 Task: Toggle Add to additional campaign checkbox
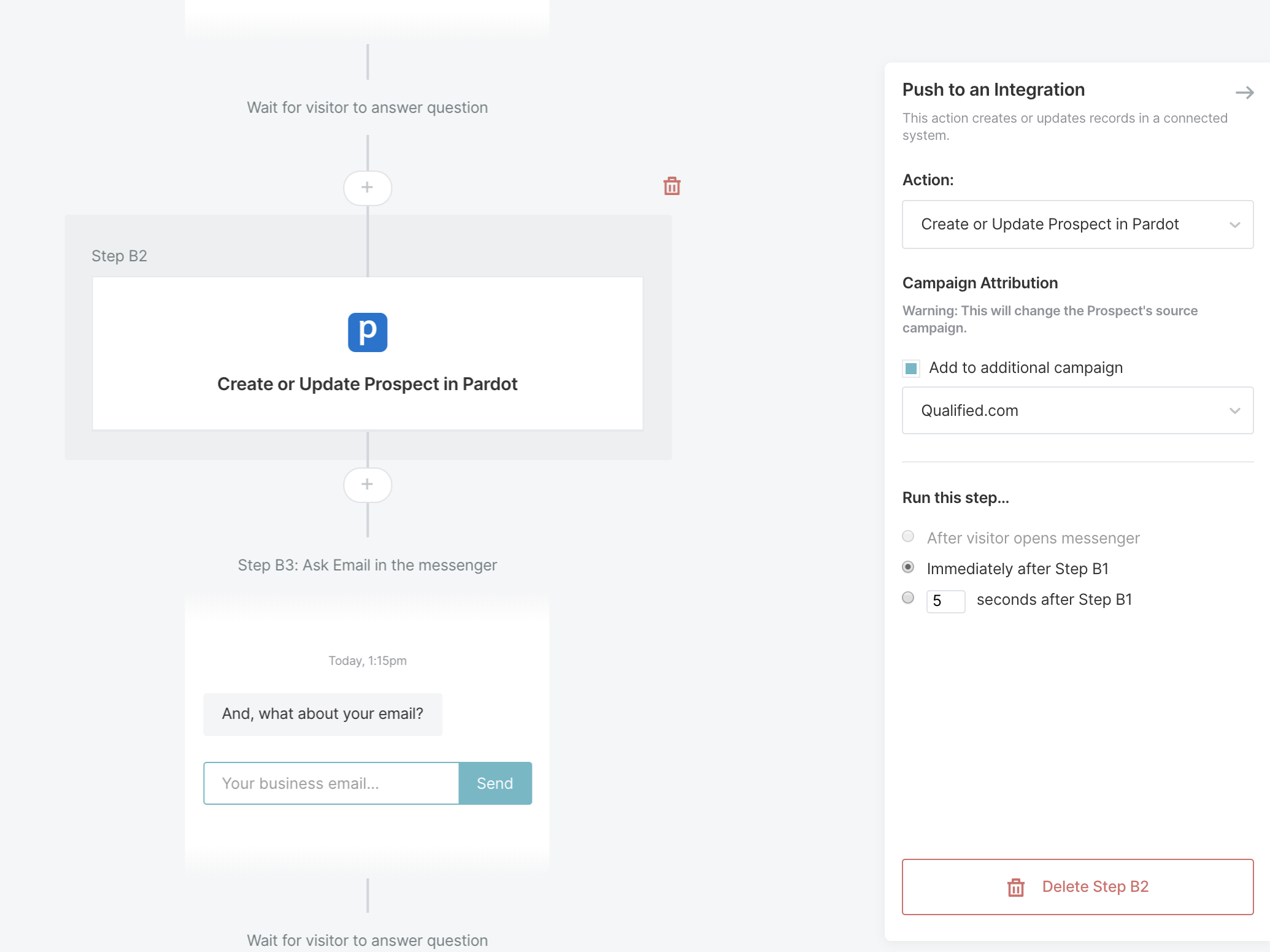pyautogui.click(x=911, y=368)
